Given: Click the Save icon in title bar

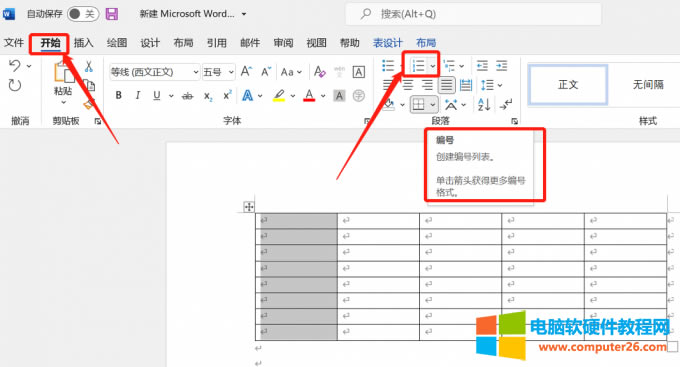Looking at the screenshot, I should tap(112, 14).
